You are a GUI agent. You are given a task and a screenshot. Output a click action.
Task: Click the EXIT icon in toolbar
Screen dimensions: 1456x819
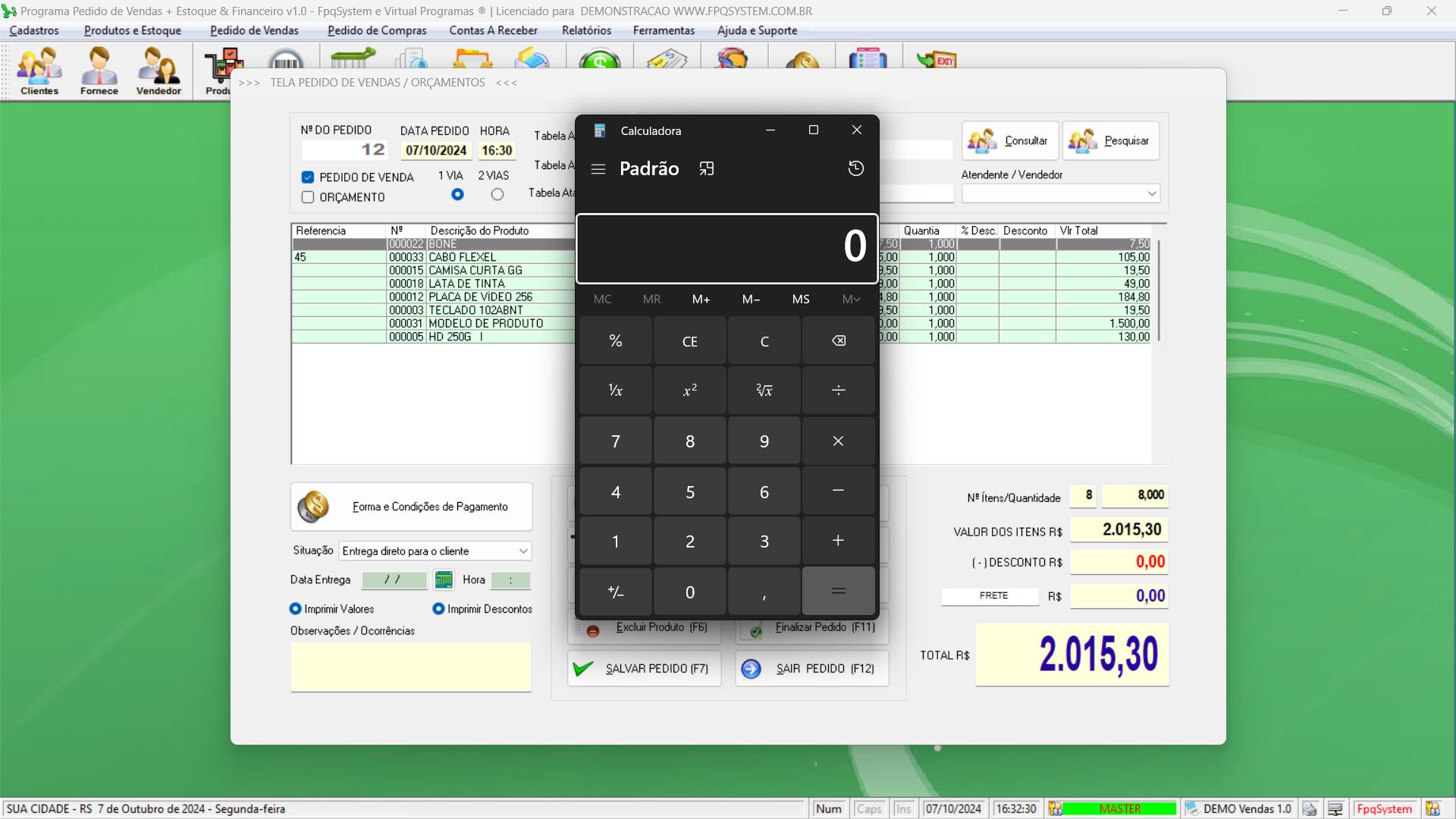936,59
